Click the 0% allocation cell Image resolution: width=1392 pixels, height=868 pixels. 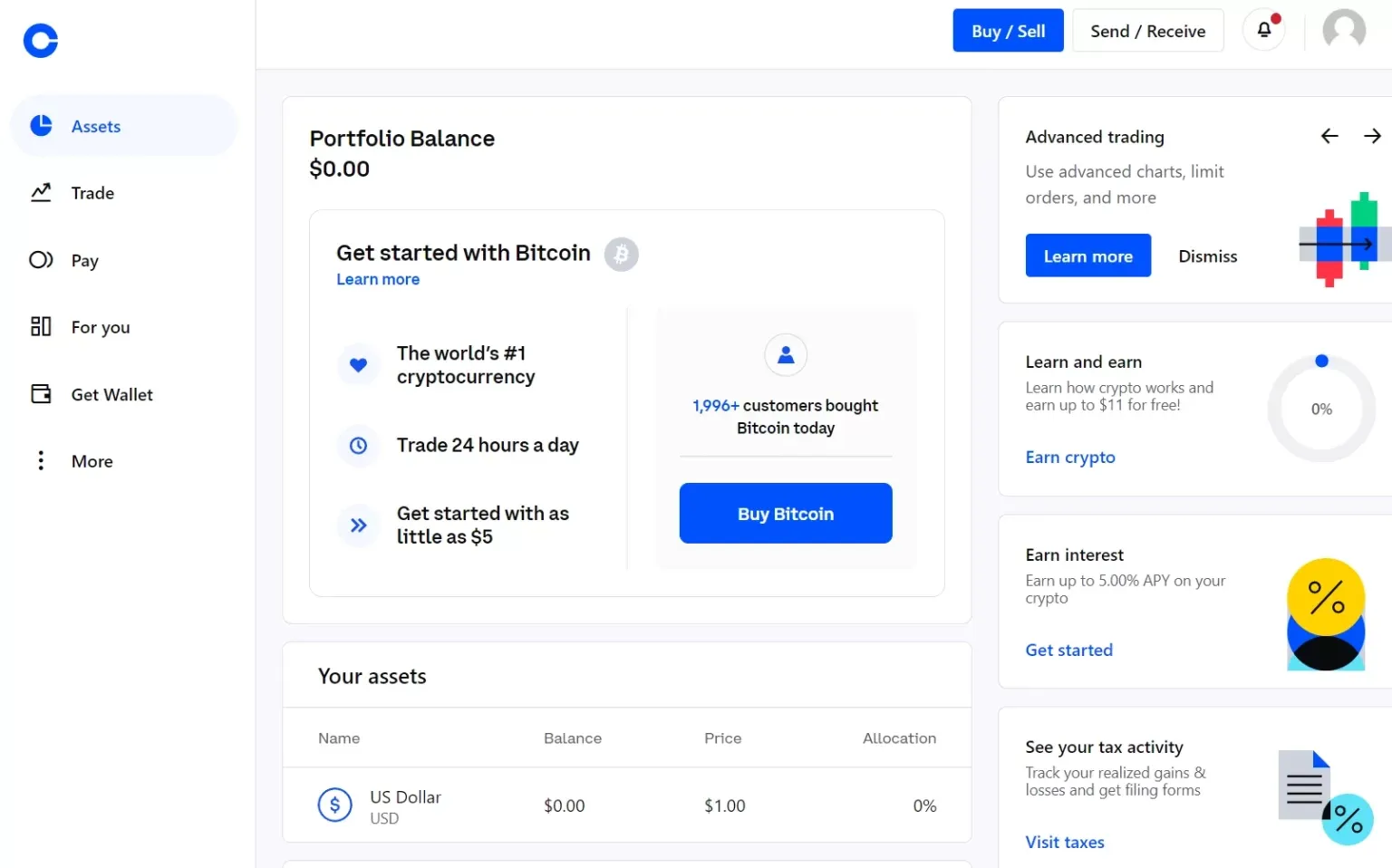click(924, 805)
